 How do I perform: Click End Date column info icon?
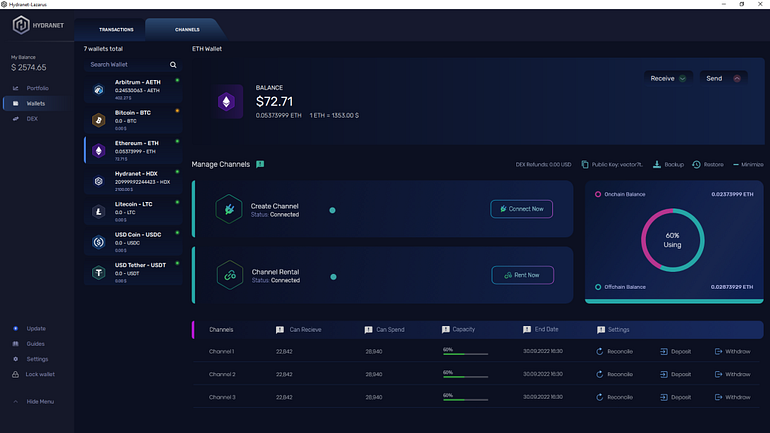(527, 329)
